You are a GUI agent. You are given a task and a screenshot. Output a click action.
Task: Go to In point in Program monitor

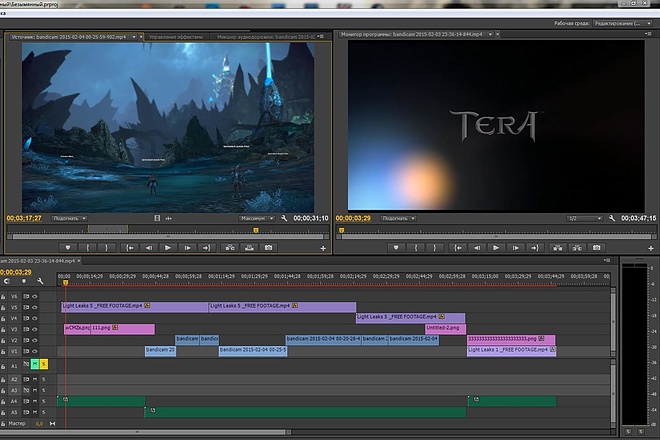[458, 248]
